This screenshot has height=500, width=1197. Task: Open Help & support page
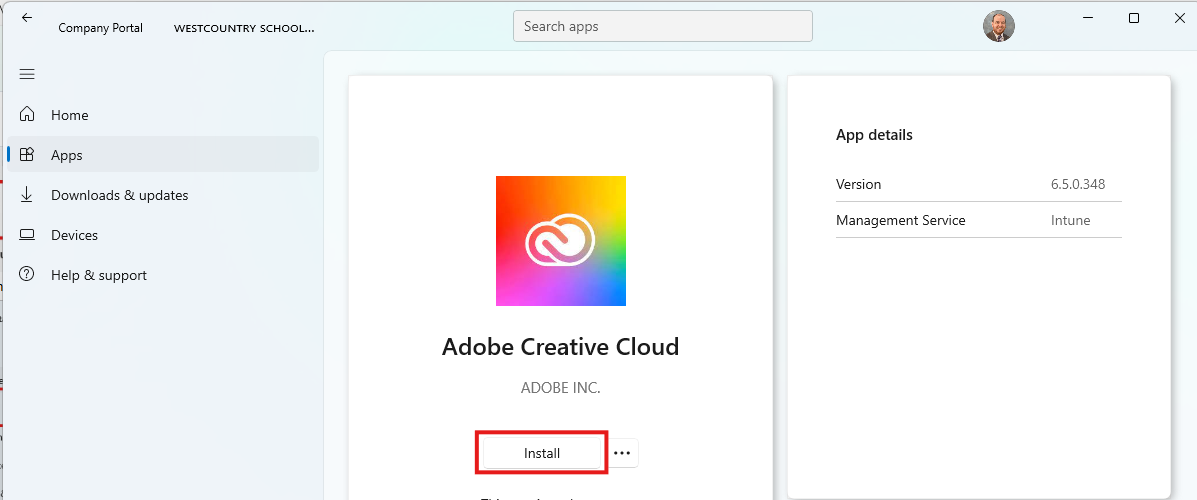[99, 275]
